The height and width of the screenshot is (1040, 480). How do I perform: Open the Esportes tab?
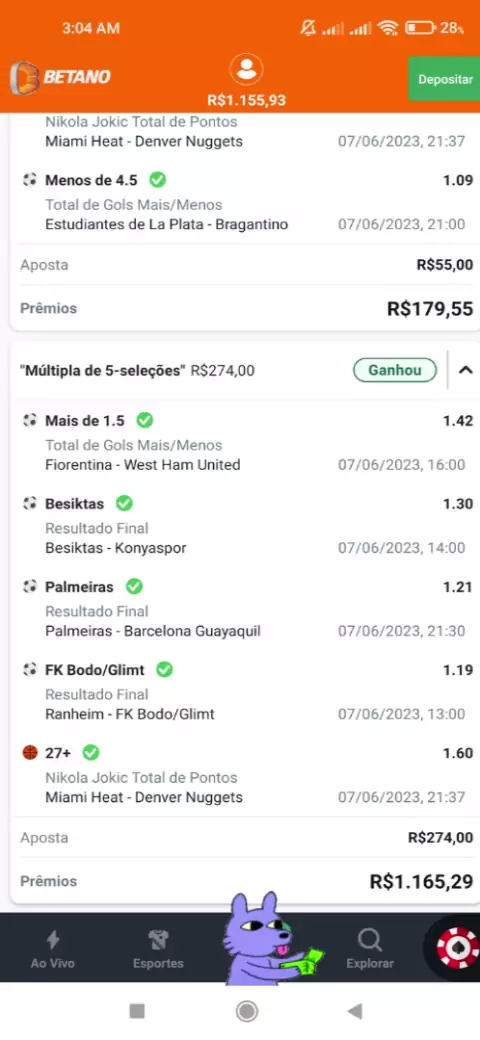tap(158, 949)
